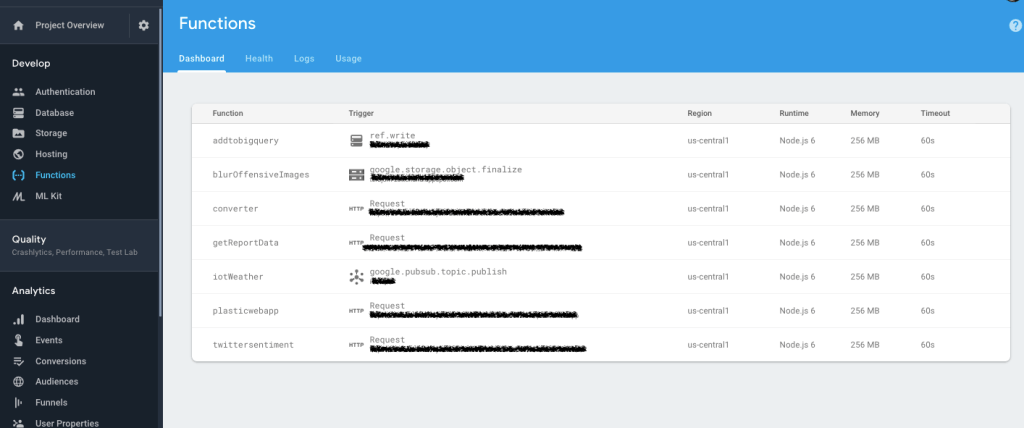Click the Runtime column header
The image size is (1024, 428).
[794, 114]
